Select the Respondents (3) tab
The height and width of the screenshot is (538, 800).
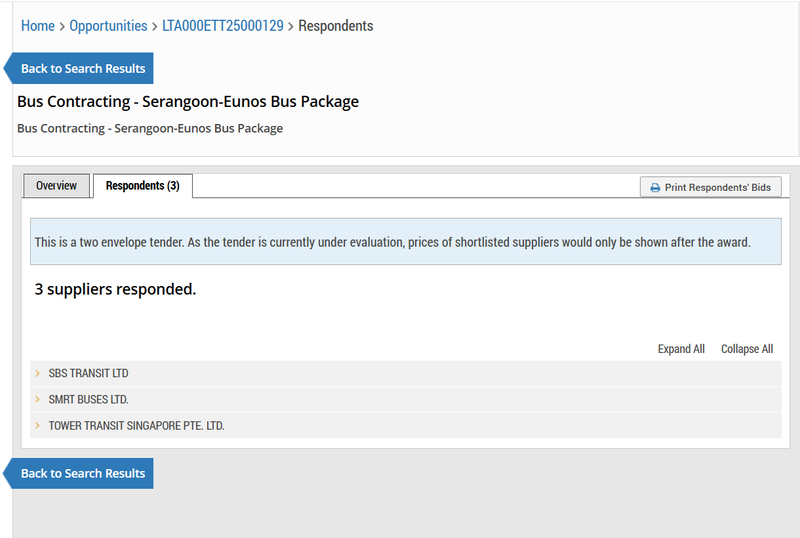click(142, 186)
